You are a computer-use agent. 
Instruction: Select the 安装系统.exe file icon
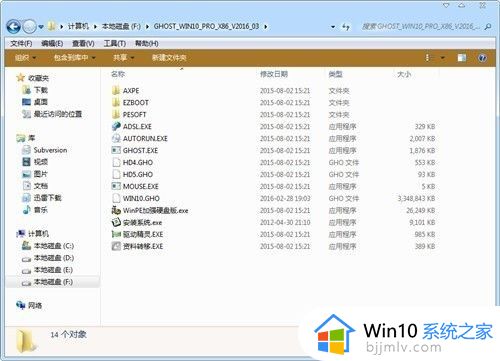[x=116, y=222]
